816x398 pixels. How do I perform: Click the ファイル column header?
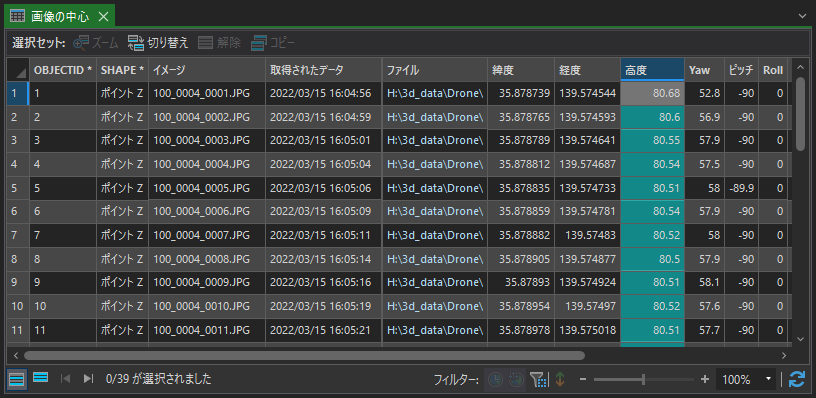pyautogui.click(x=435, y=70)
